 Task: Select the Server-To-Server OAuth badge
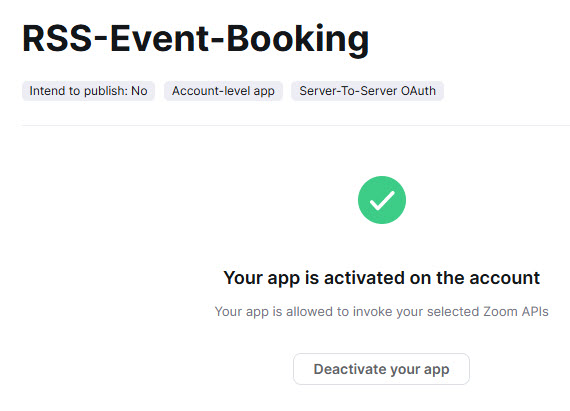(x=367, y=91)
